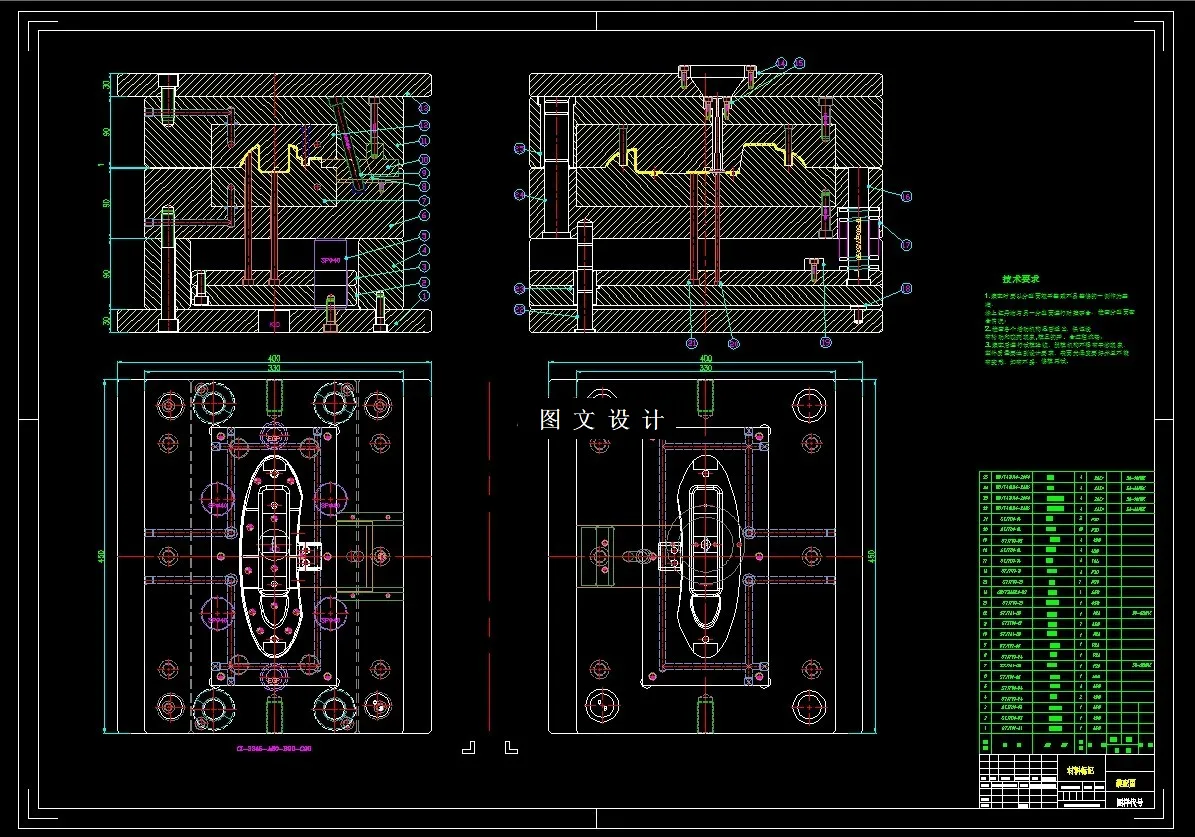Viewport: 1195px width, 837px height.
Task: Select part balloon number 6
Action: pyautogui.click(x=424, y=216)
